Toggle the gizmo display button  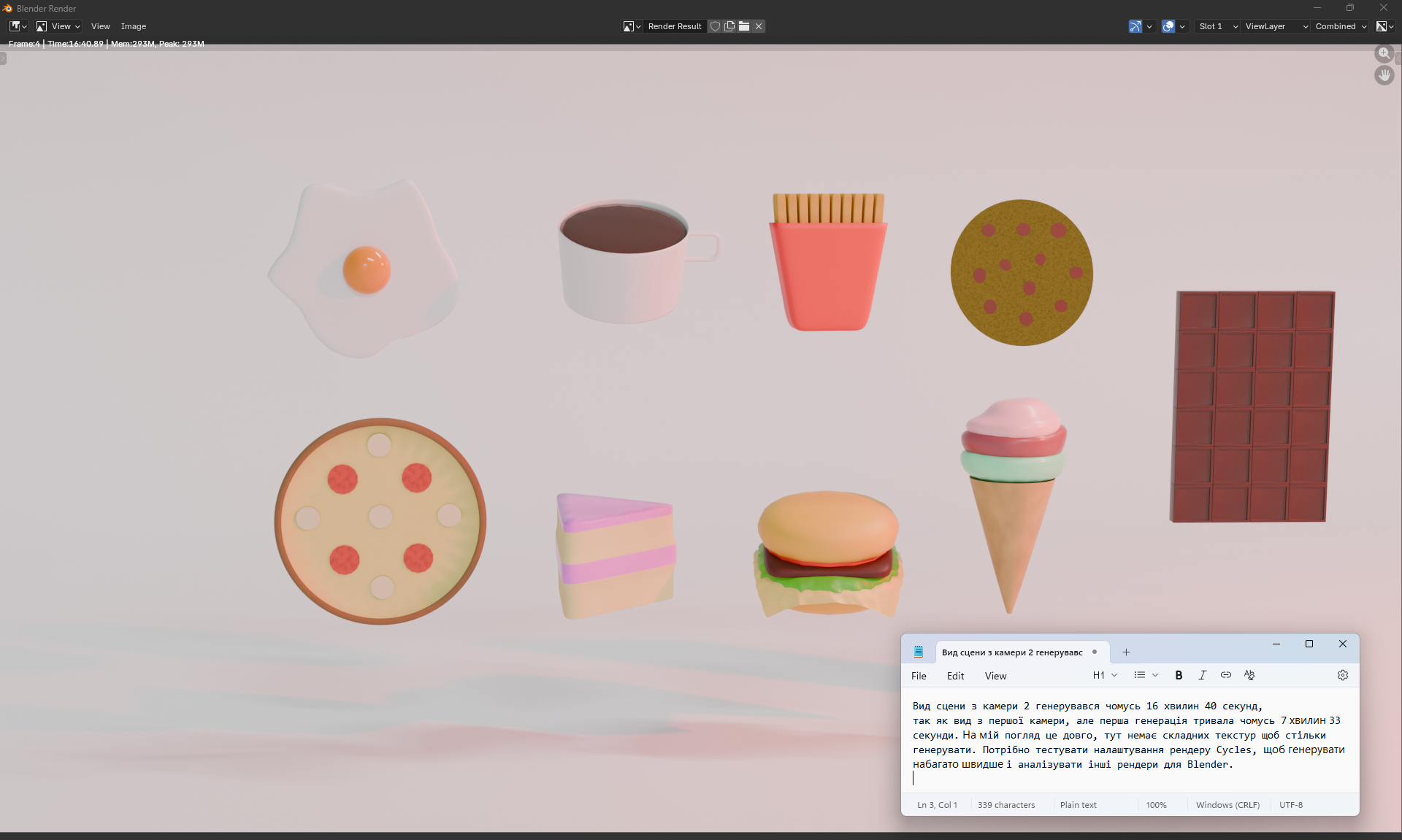(x=1135, y=26)
